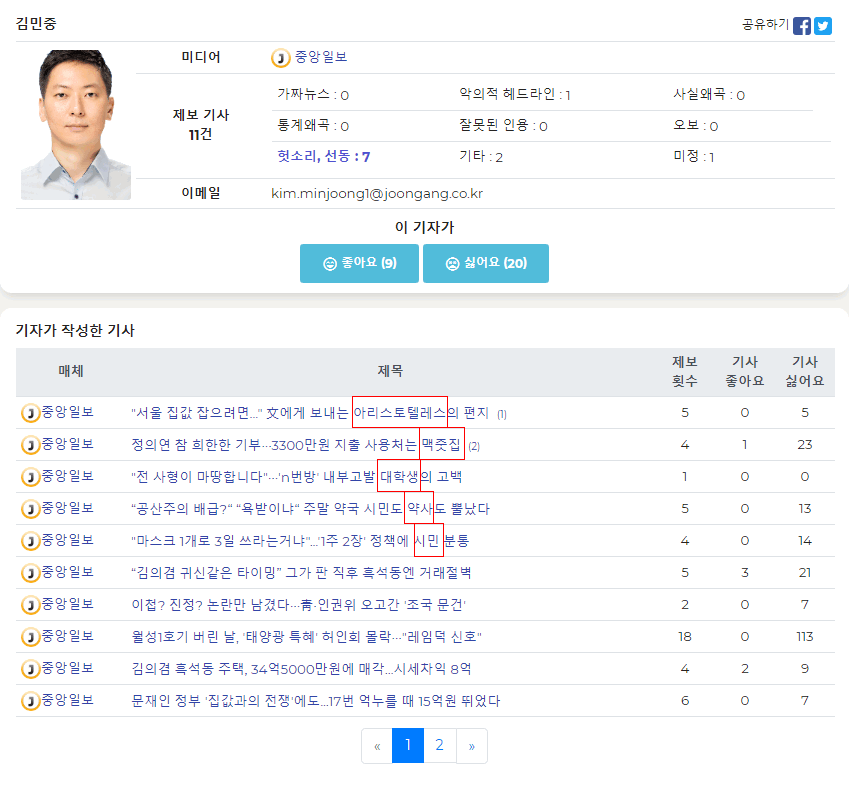The height and width of the screenshot is (790, 849).
Task: Click the 18 report count in 월성1호기 row
Action: pos(685,636)
